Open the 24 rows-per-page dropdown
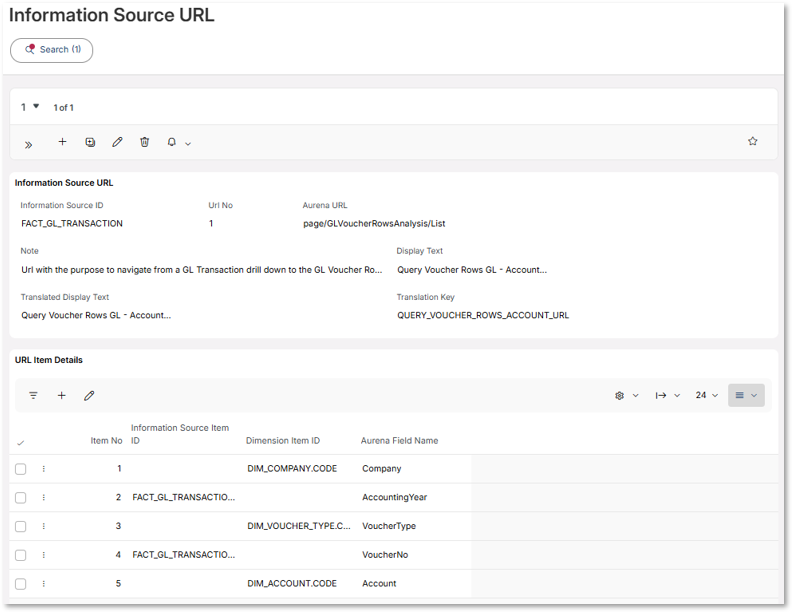The image size is (793, 613). 707,396
